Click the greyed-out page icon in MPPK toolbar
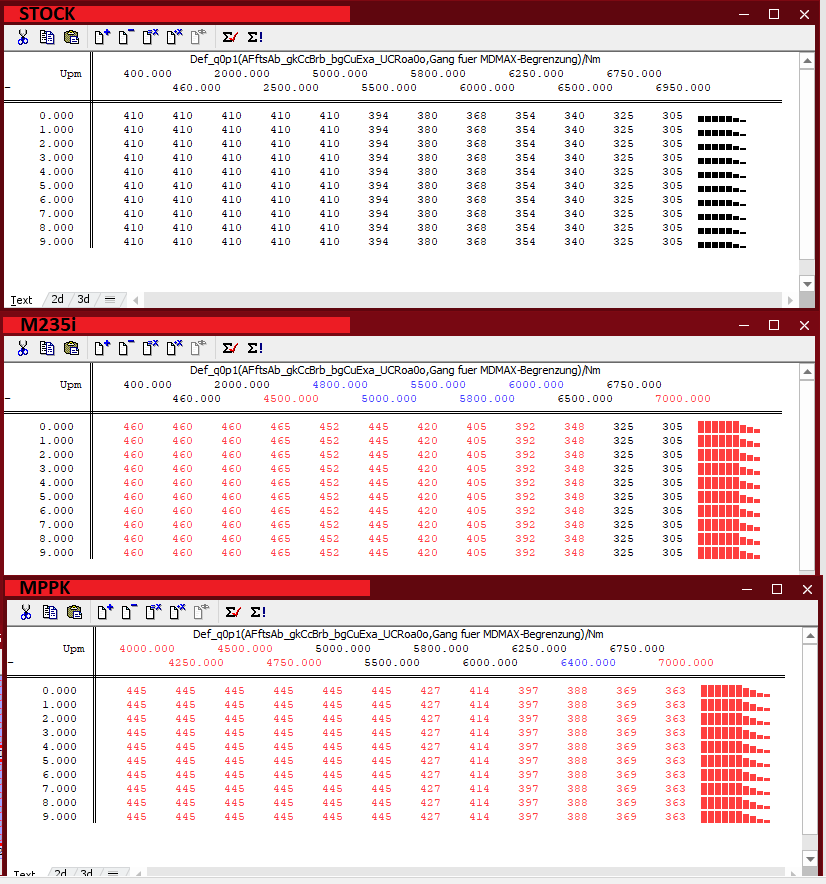Viewport: 826px width, 884px height. point(201,612)
